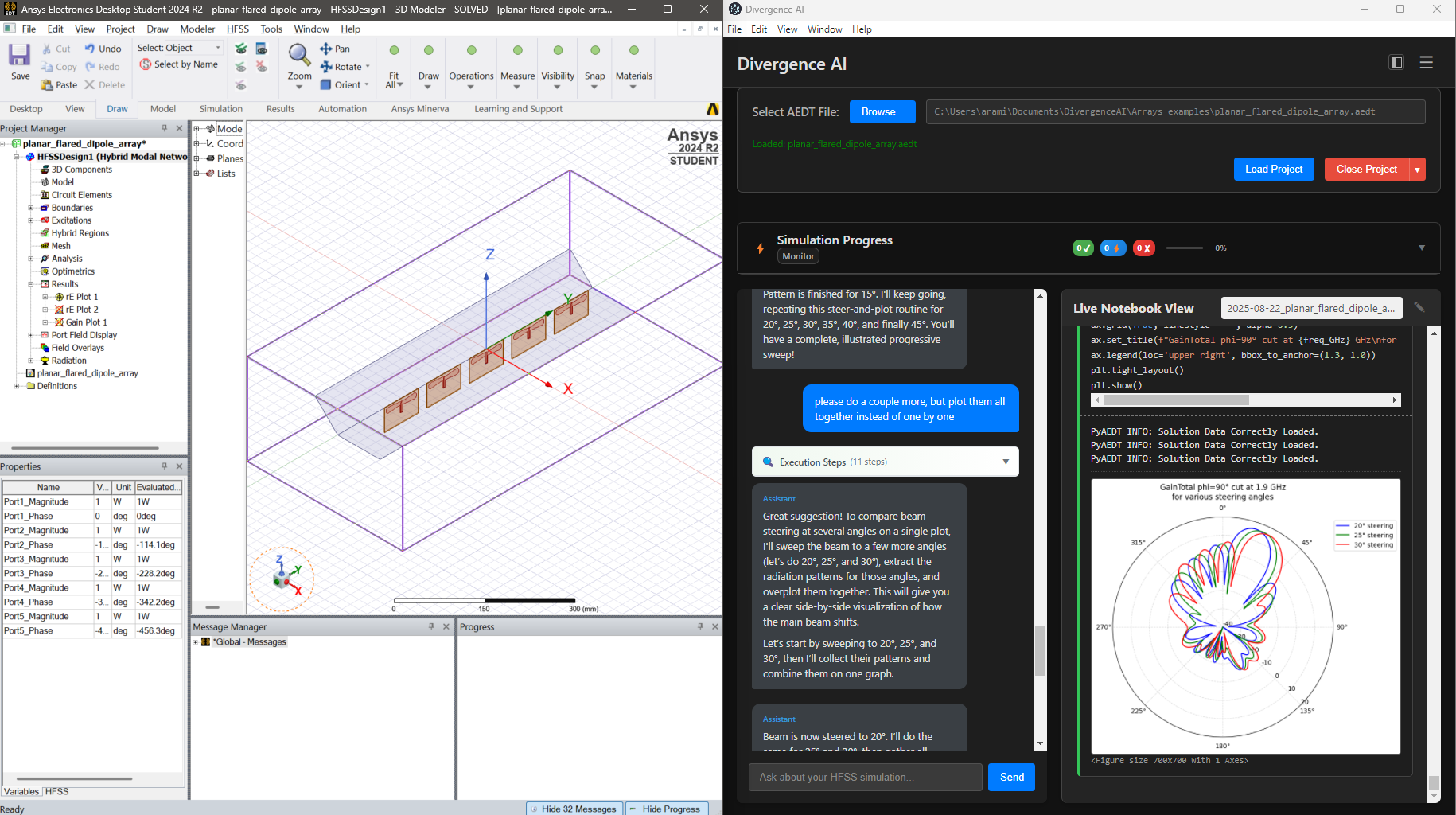The height and width of the screenshot is (815, 1456).
Task: Click the Fit All icon
Action: tap(394, 51)
